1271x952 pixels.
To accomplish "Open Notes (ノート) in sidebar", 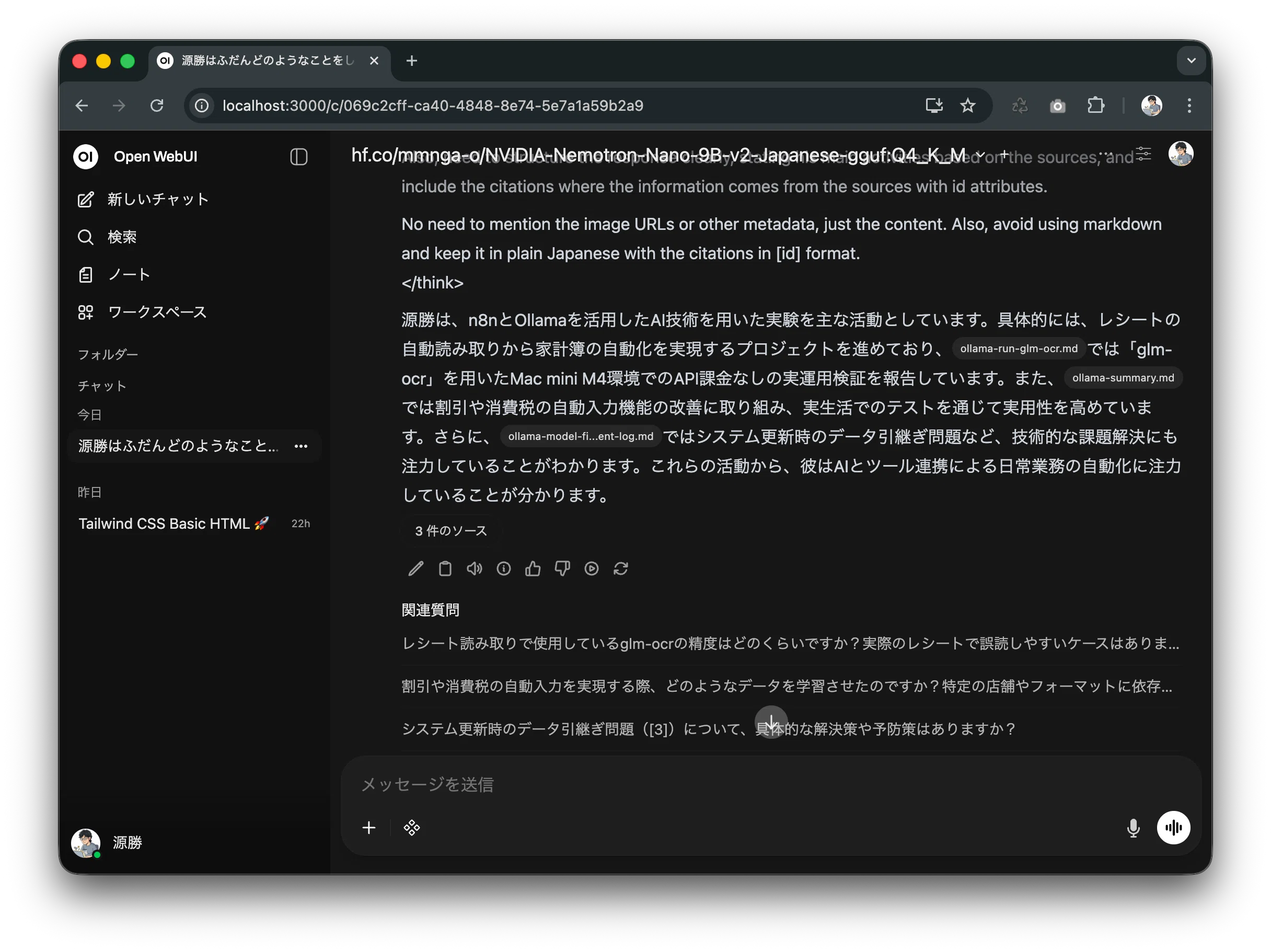I will 114,275.
